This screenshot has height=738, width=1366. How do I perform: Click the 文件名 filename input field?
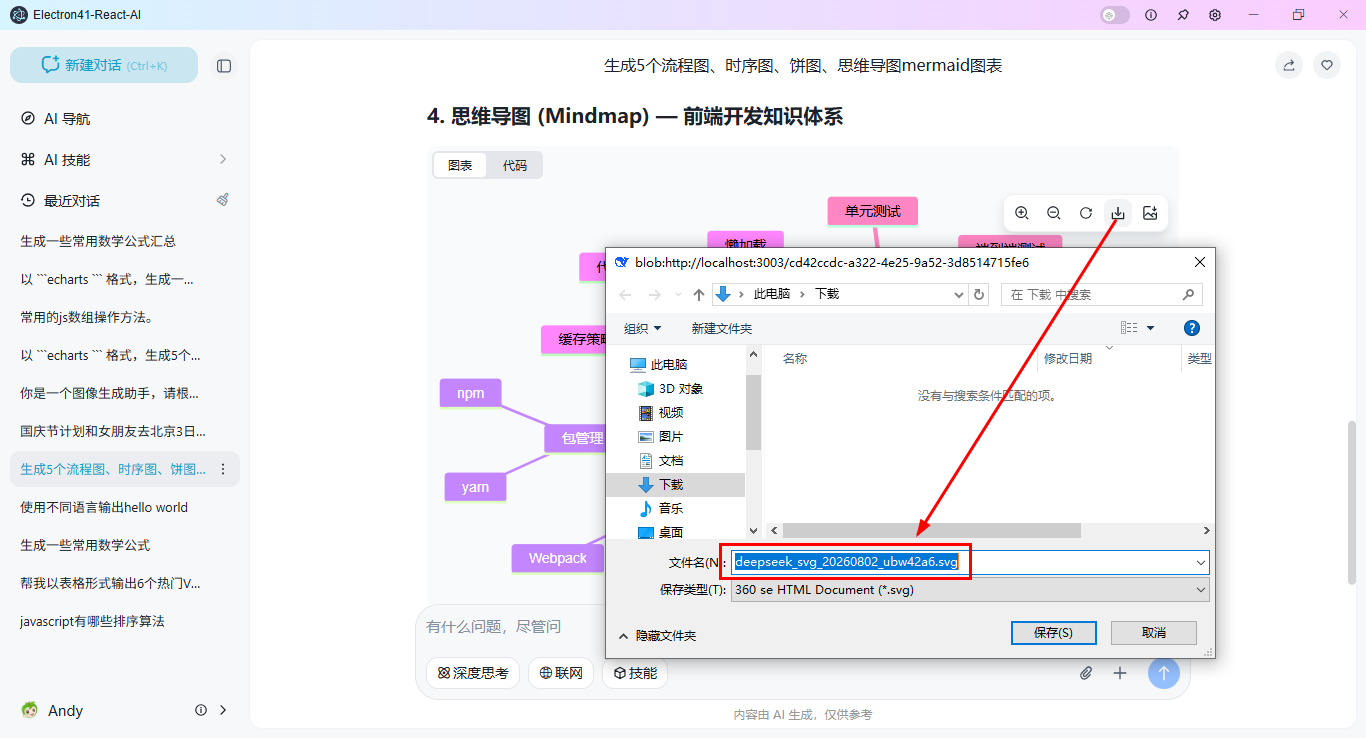click(x=970, y=562)
